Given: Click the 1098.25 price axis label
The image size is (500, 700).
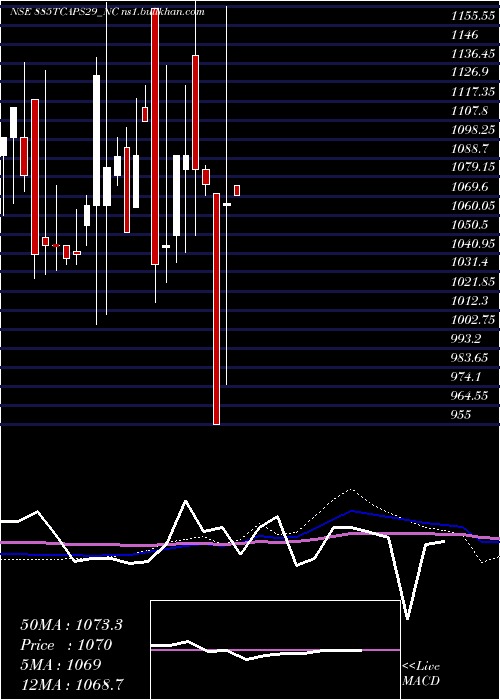Looking at the screenshot, I should click(473, 130).
